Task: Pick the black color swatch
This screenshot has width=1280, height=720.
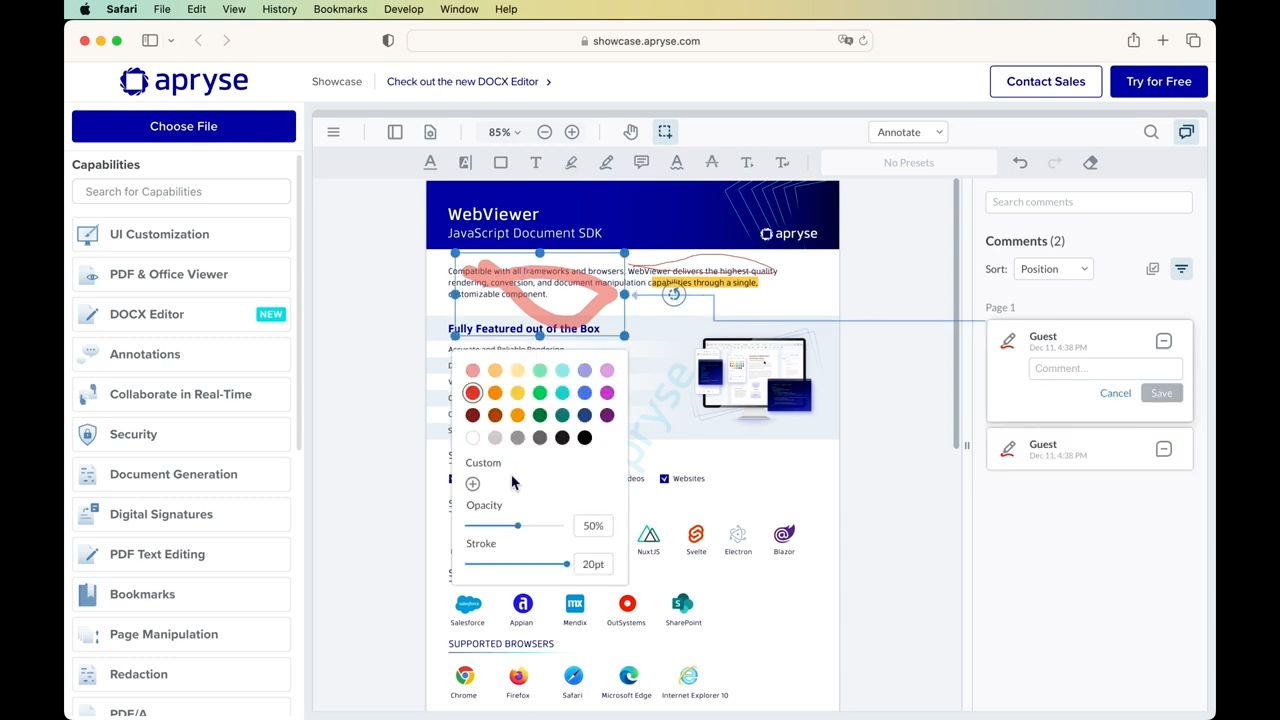Action: pos(585,437)
